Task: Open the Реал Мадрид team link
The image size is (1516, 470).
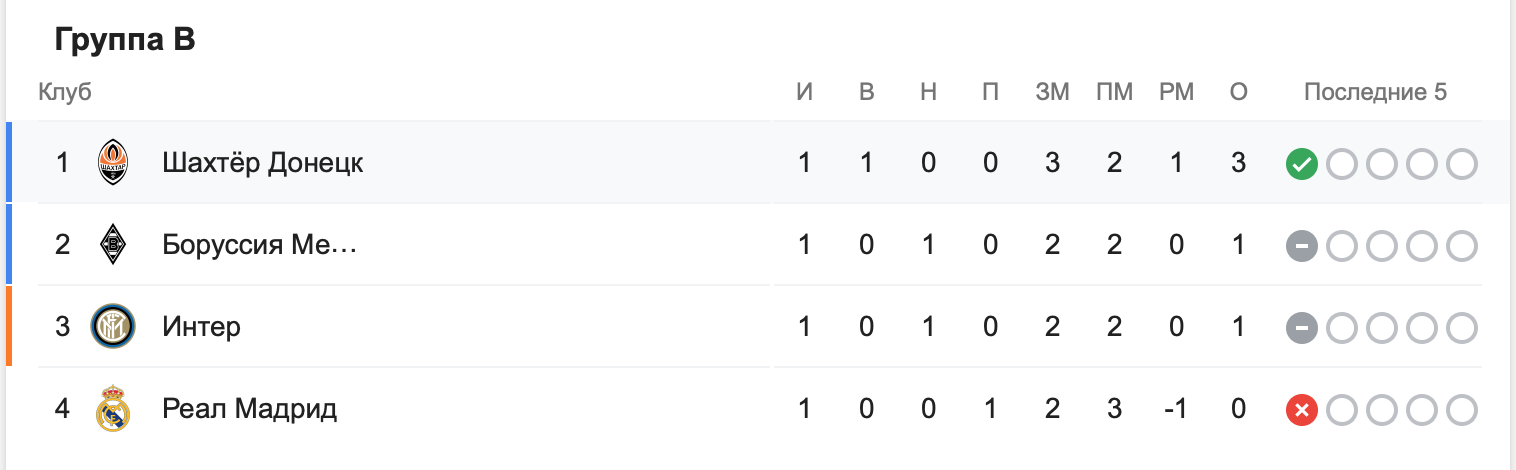Action: tap(250, 409)
